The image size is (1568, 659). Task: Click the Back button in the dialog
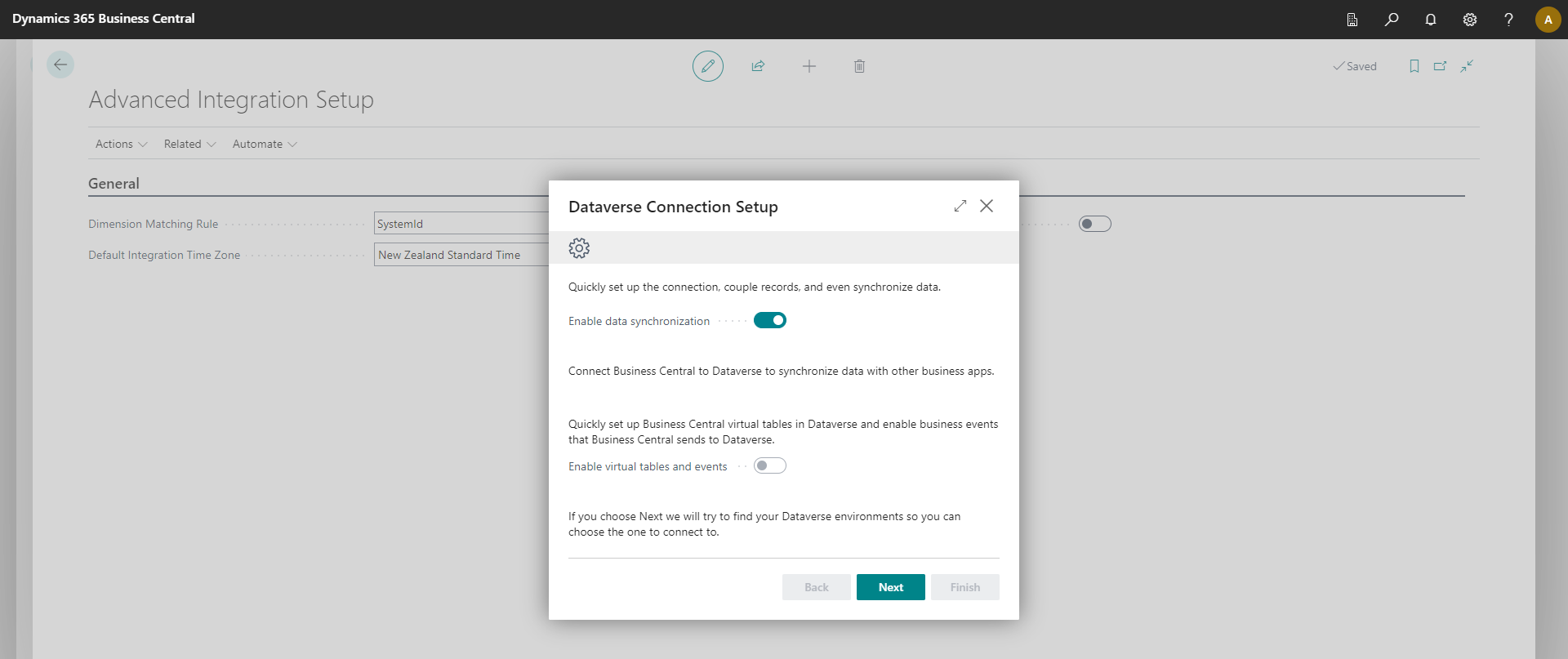click(x=817, y=587)
